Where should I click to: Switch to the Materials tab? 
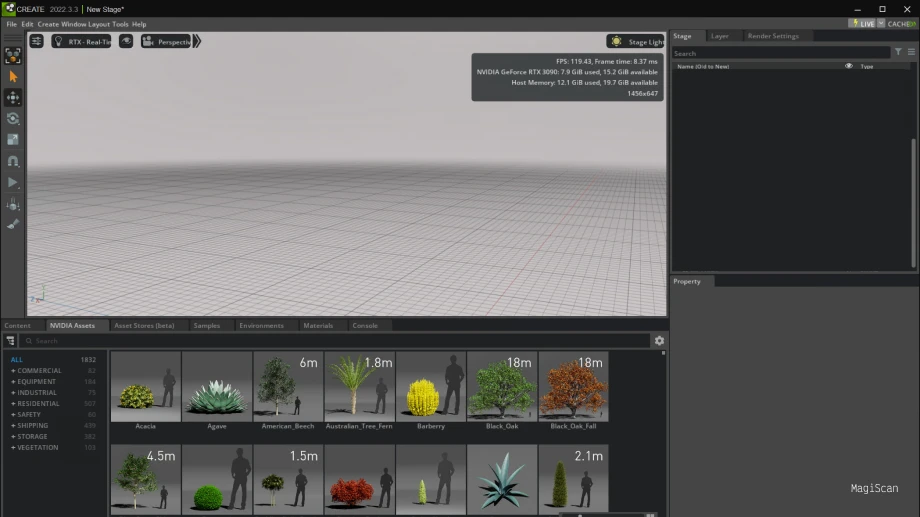318,325
